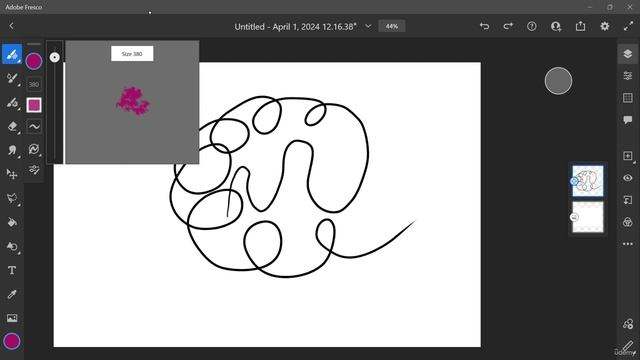Expand the document title dropdown arrow
This screenshot has height=360, width=640.
tap(368, 26)
